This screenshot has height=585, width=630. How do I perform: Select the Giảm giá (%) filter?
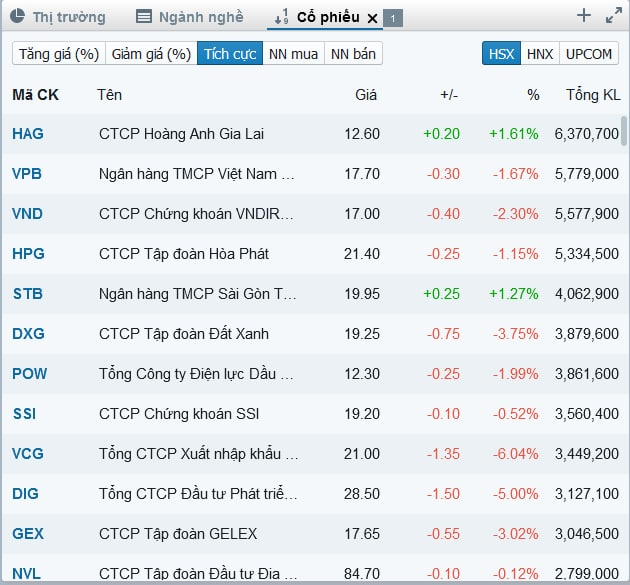click(x=151, y=54)
